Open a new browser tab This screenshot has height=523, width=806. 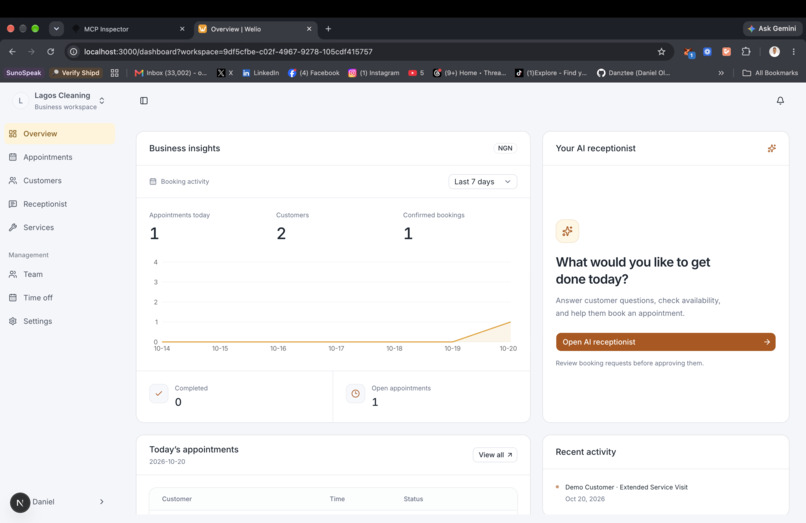pyautogui.click(x=328, y=29)
